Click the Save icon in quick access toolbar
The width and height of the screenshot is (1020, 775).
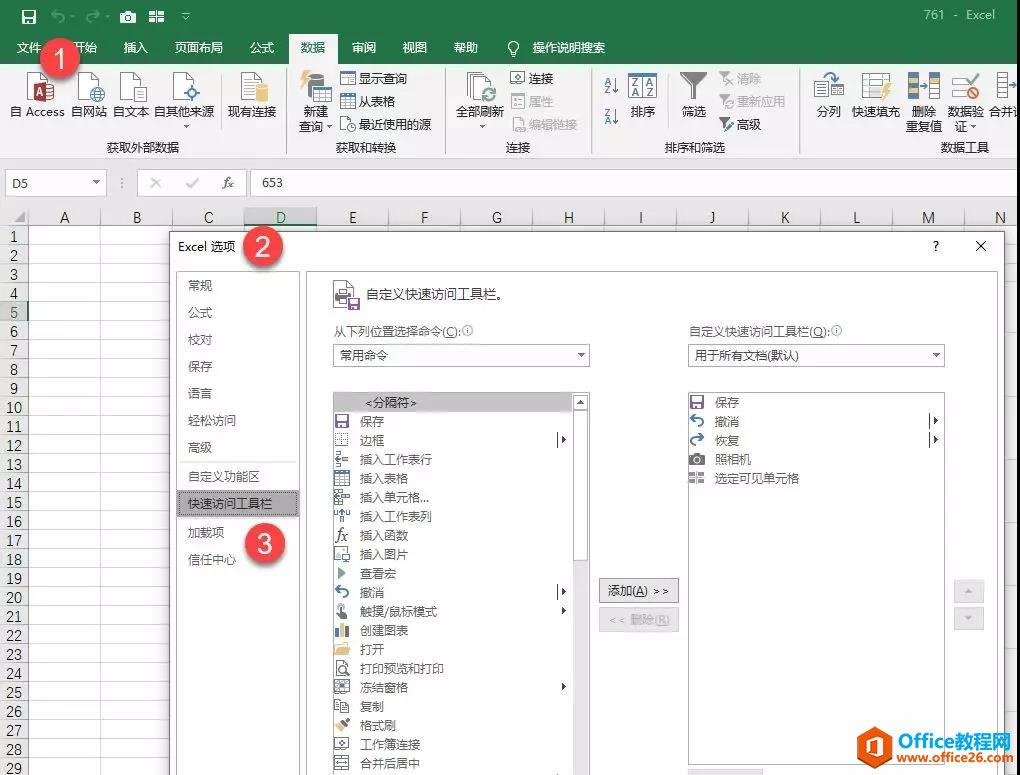(x=28, y=16)
